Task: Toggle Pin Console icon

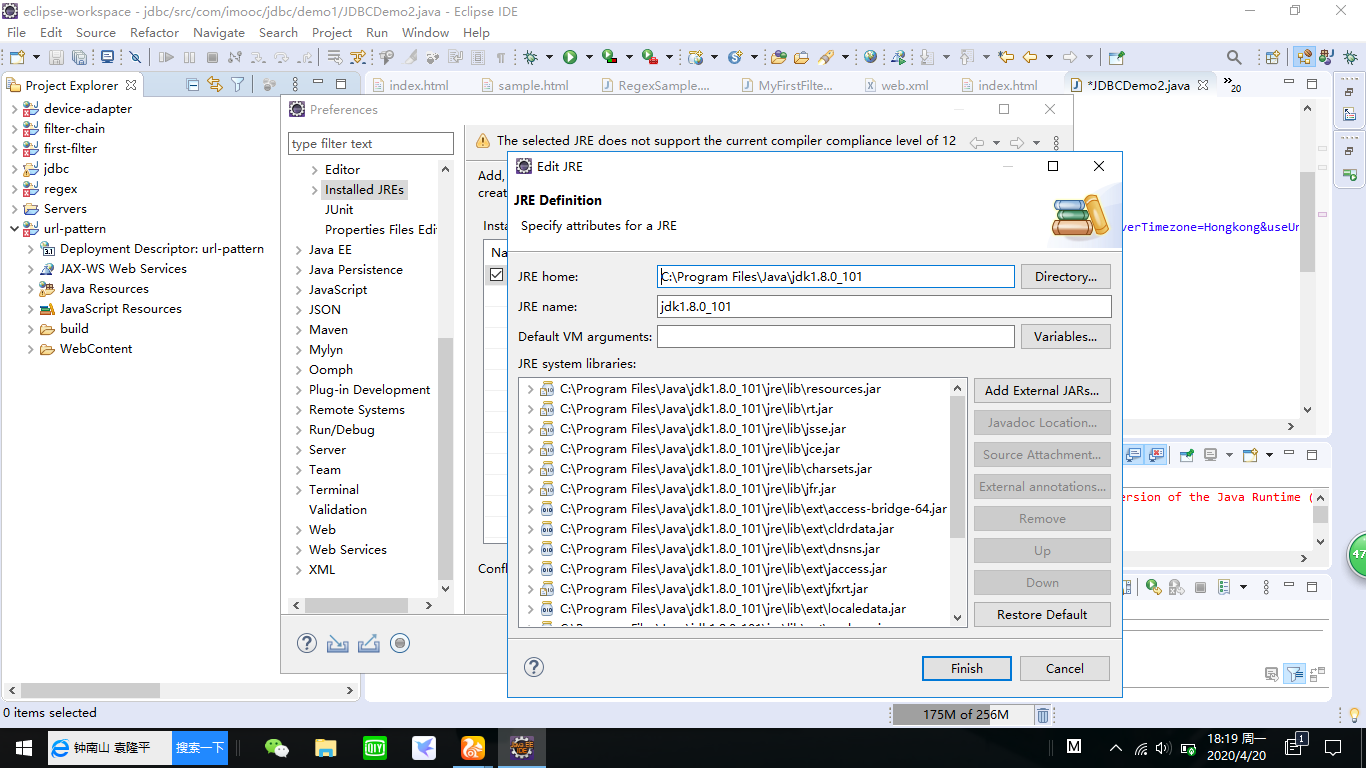Action: click(1187, 455)
